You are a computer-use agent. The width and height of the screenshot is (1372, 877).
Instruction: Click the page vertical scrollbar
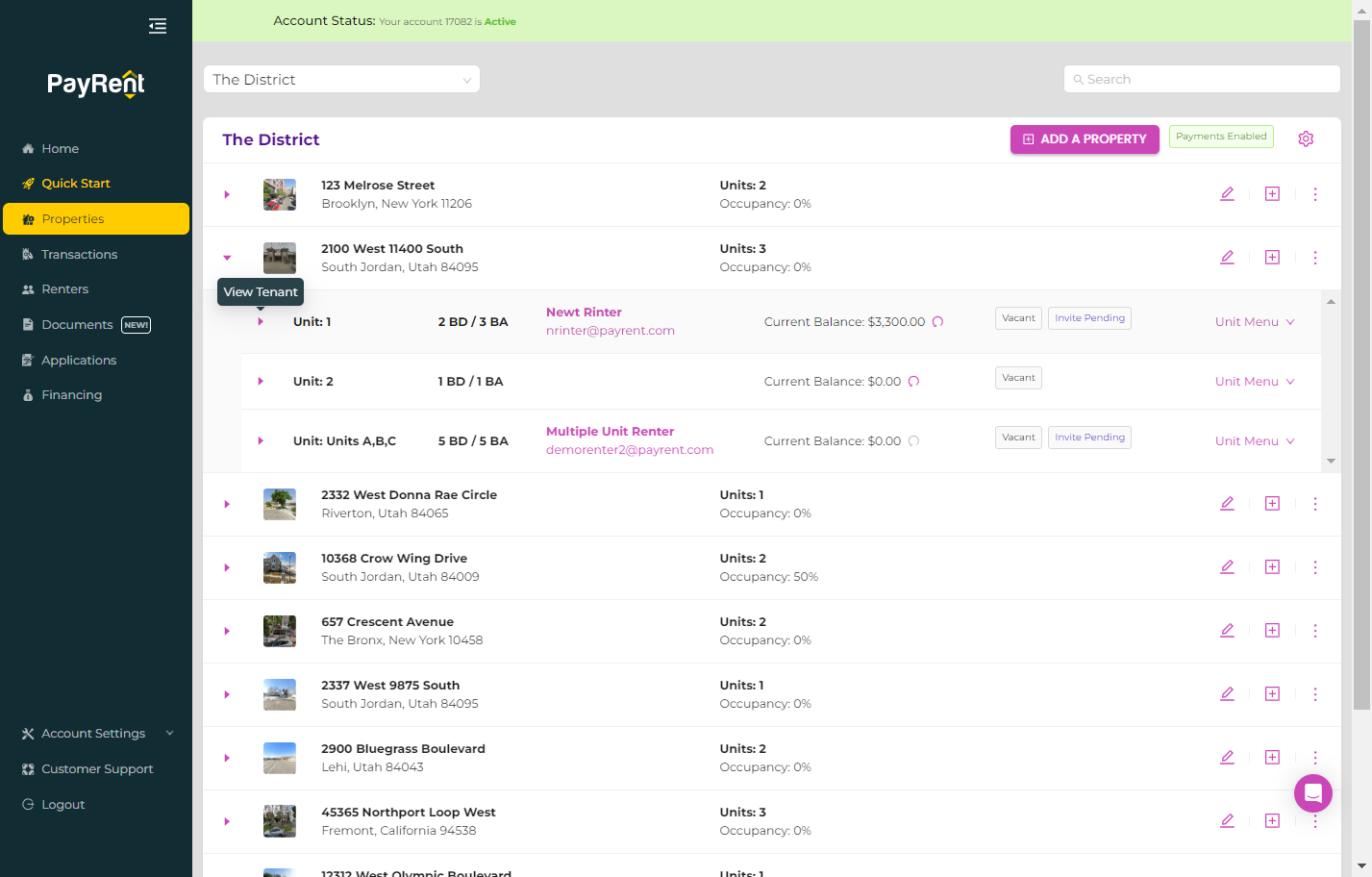[x=1361, y=365]
